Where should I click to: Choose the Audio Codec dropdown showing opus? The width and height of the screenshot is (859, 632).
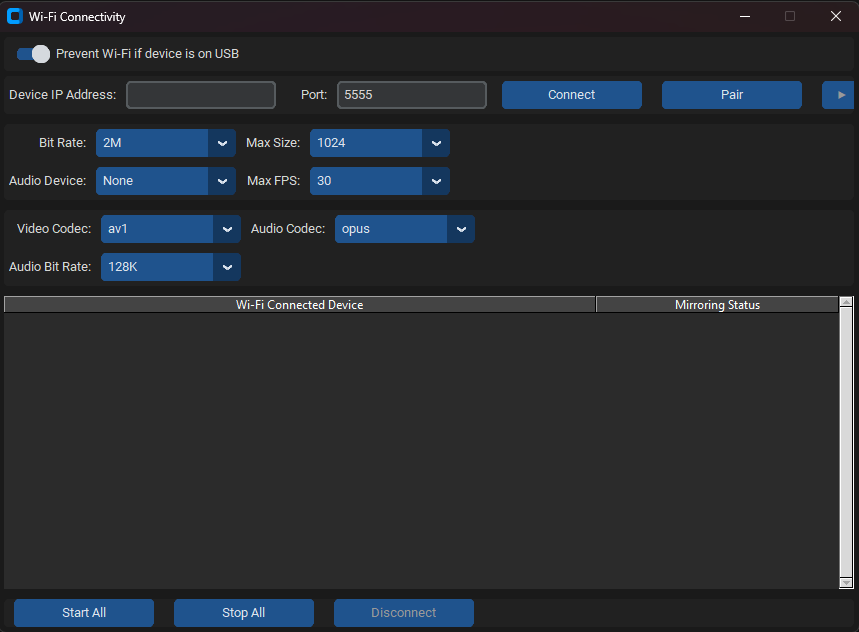tap(405, 229)
